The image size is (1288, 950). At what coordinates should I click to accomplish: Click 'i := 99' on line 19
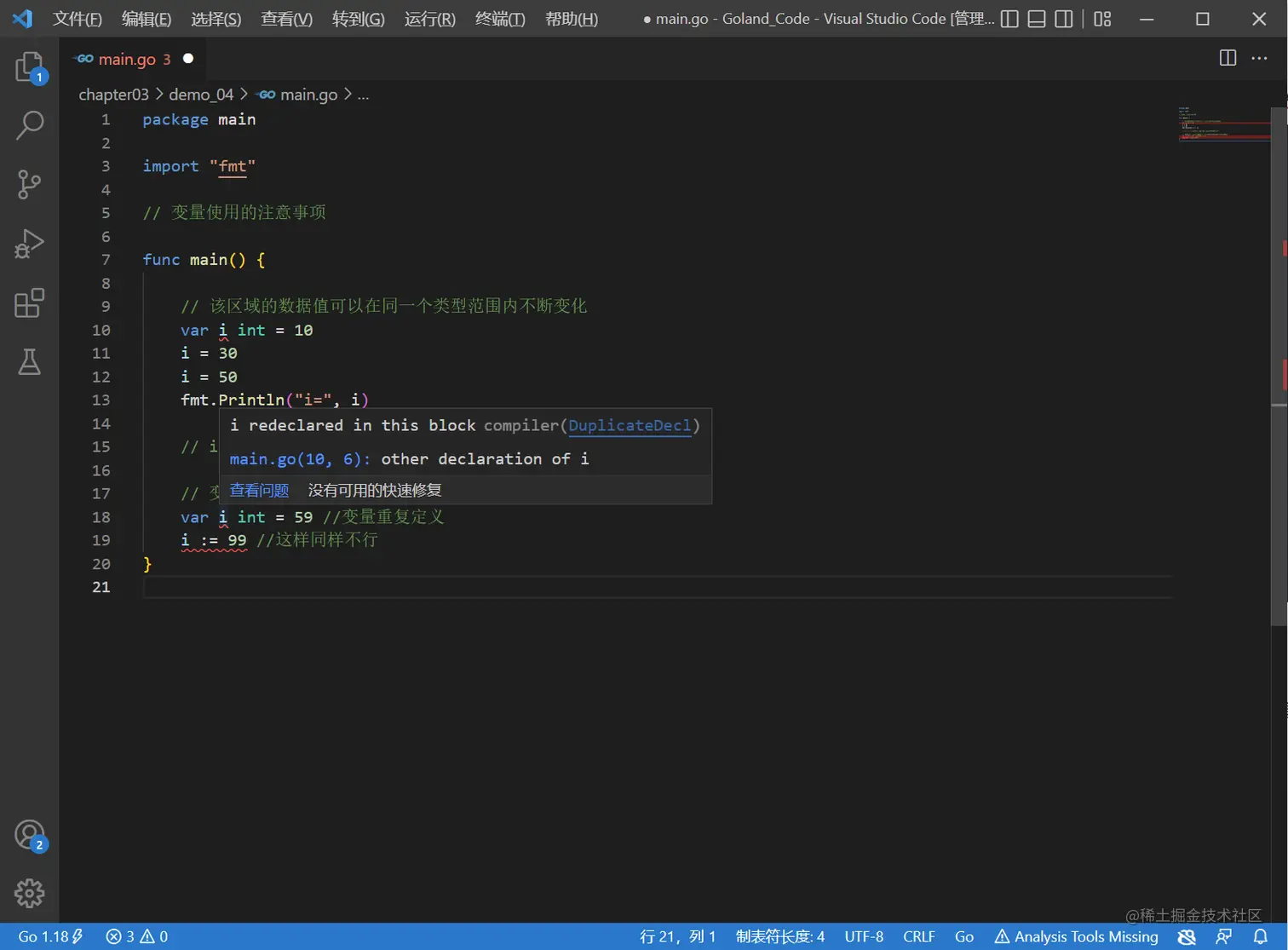pyautogui.click(x=214, y=540)
